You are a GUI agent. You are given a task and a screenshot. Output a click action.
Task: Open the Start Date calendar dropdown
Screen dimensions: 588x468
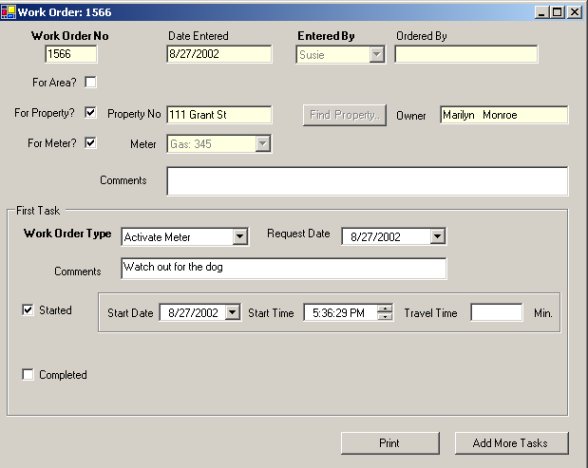[232, 312]
